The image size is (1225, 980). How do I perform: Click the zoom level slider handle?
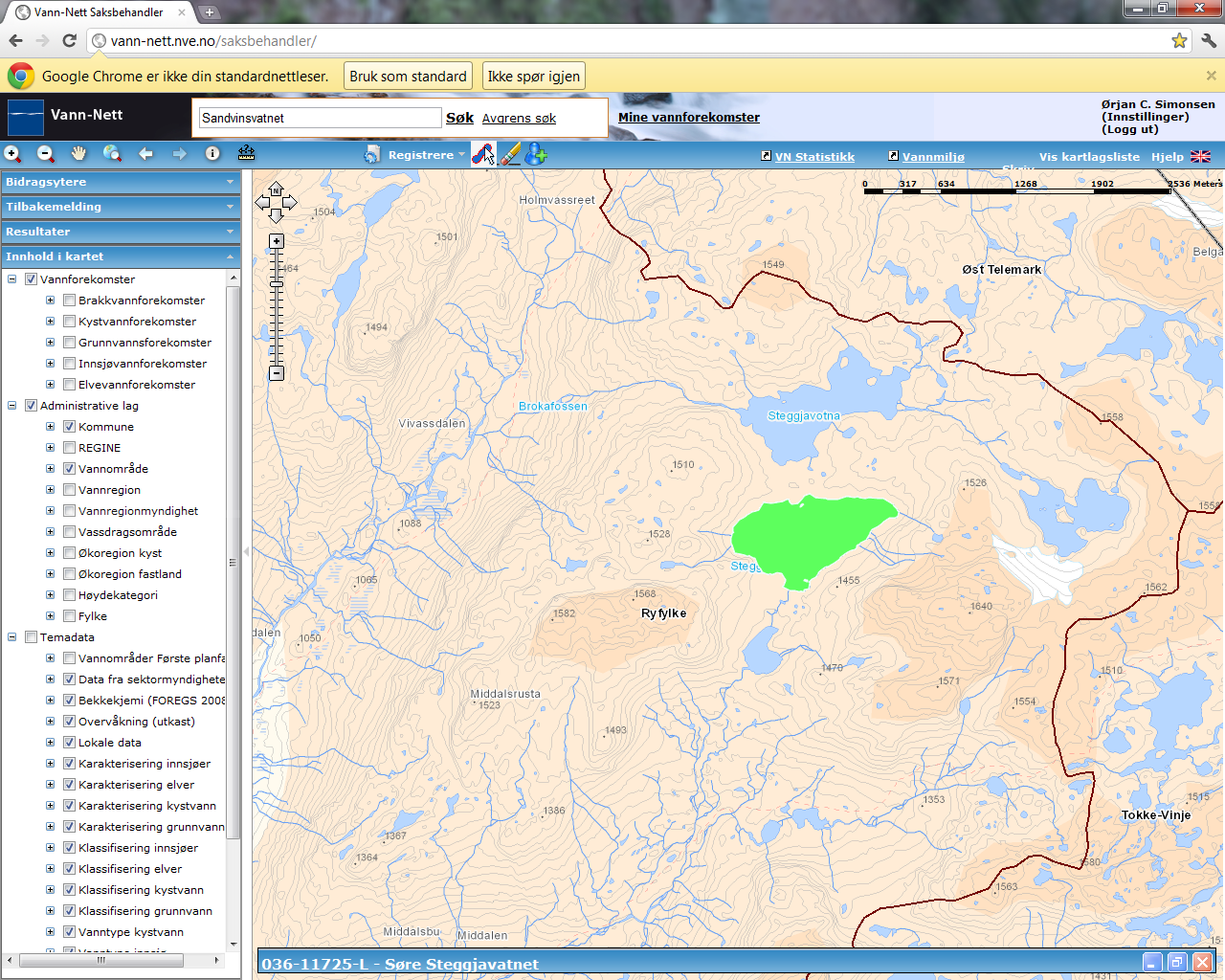(277, 283)
